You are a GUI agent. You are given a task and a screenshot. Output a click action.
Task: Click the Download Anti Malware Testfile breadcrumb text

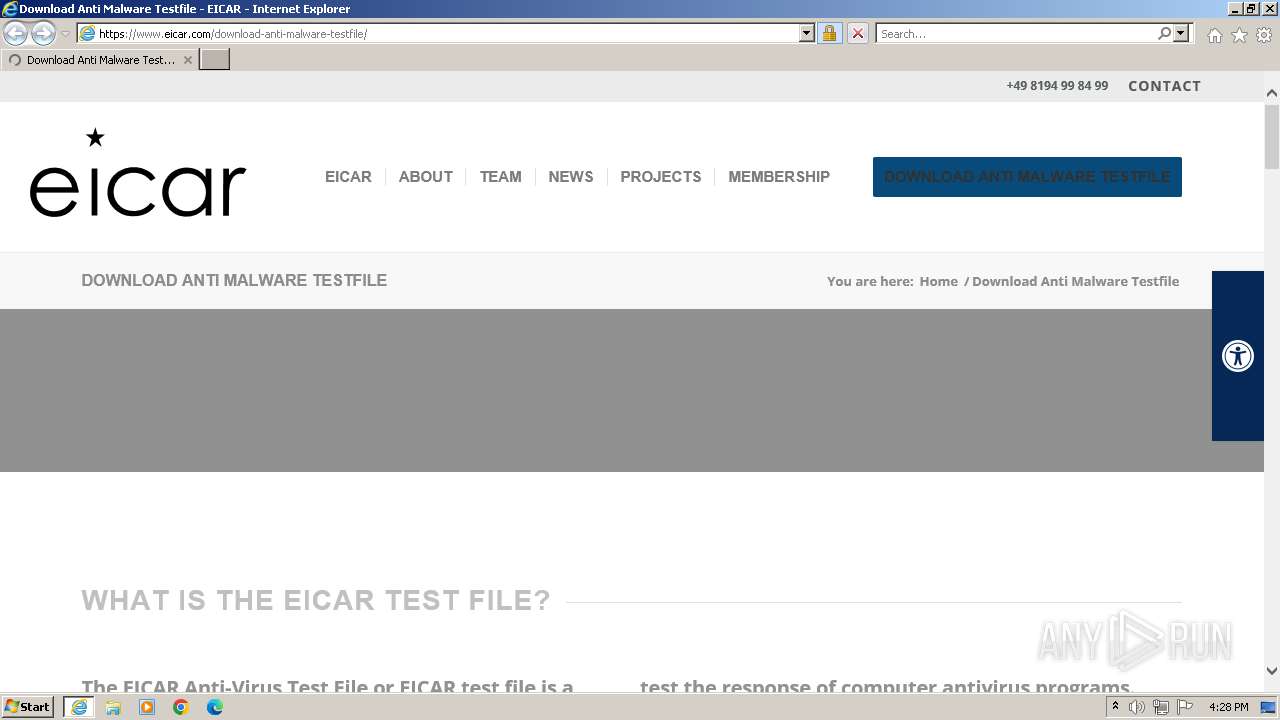tap(1075, 281)
